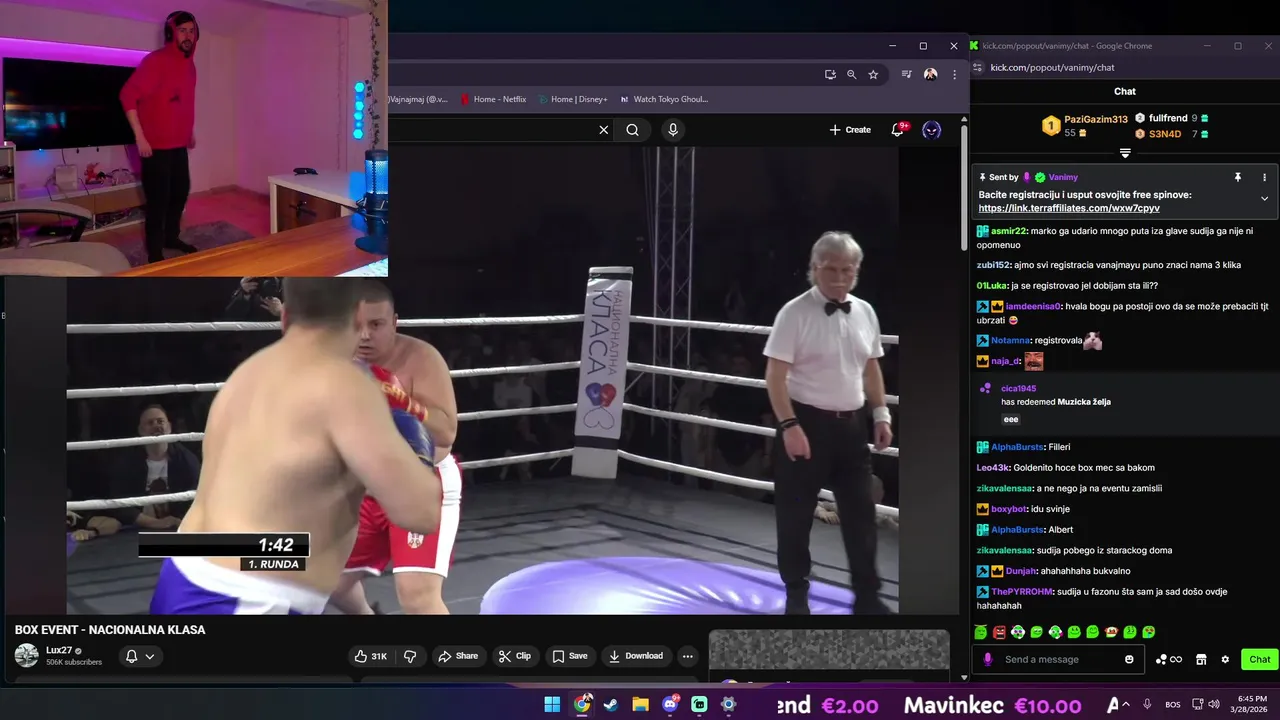
Task: Open pinned message three-dot options
Action: tap(1264, 177)
